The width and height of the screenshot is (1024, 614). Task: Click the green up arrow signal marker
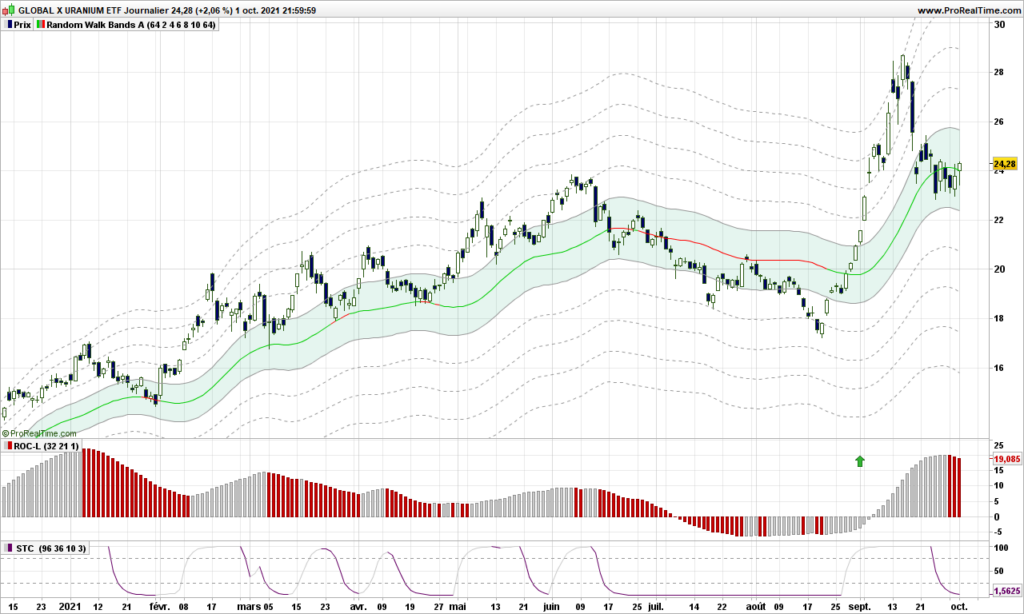(x=859, y=461)
